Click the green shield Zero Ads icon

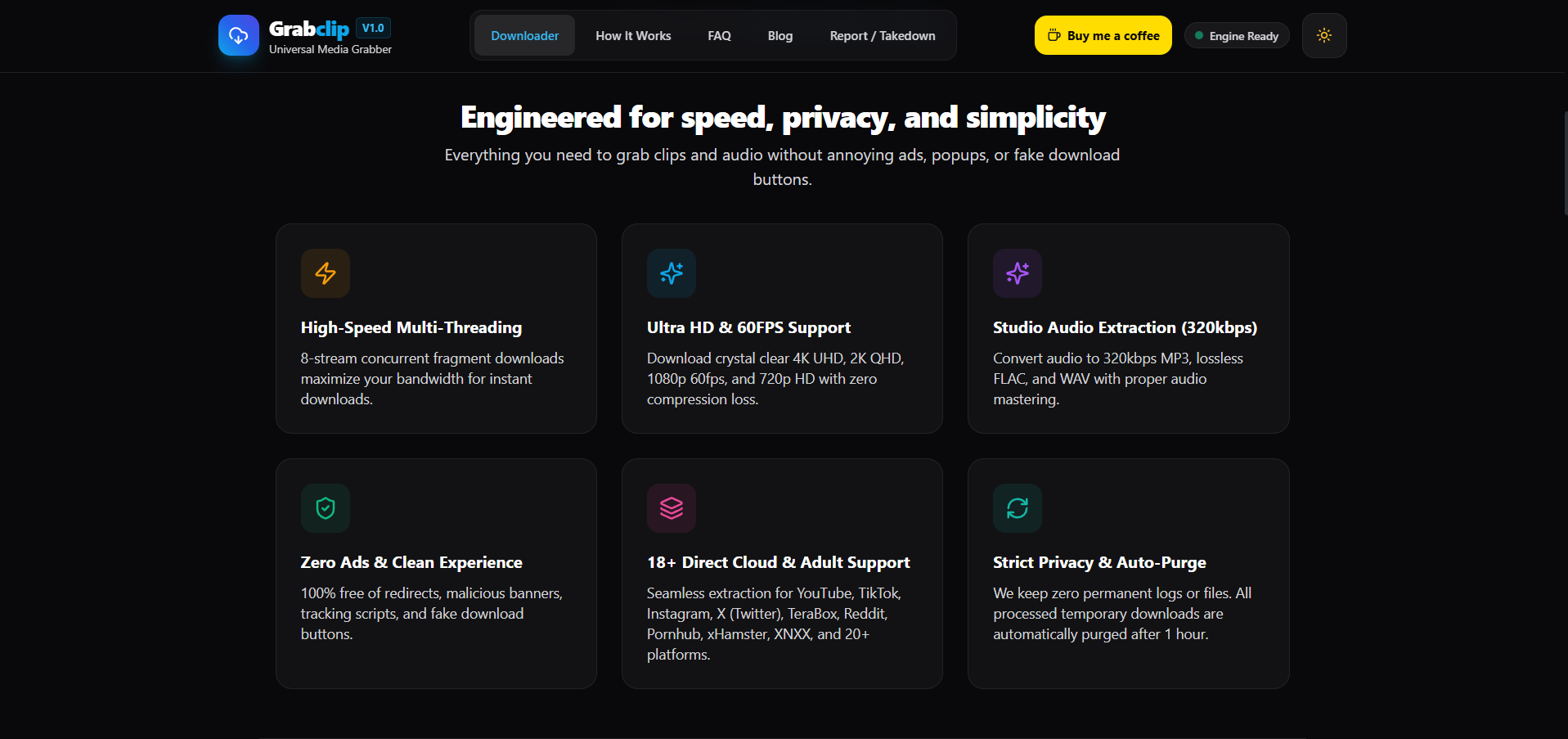coord(326,508)
